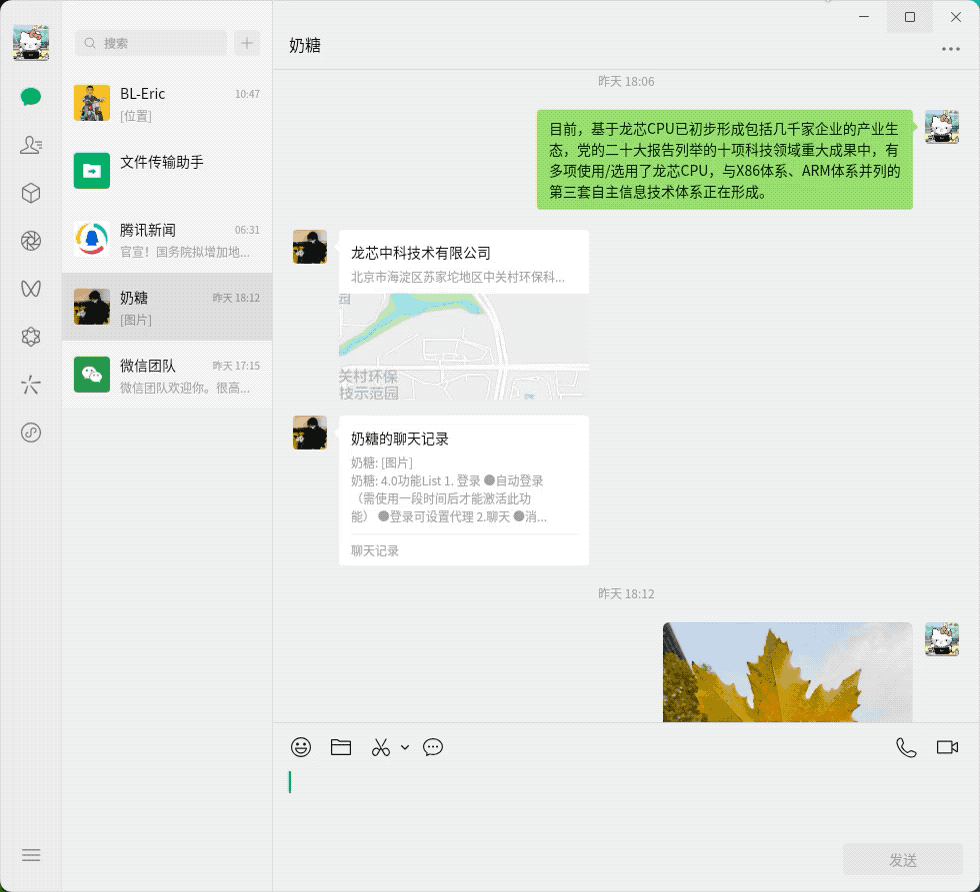Open Favorites from the sidebar
This screenshot has width=980, height=892.
[31, 192]
